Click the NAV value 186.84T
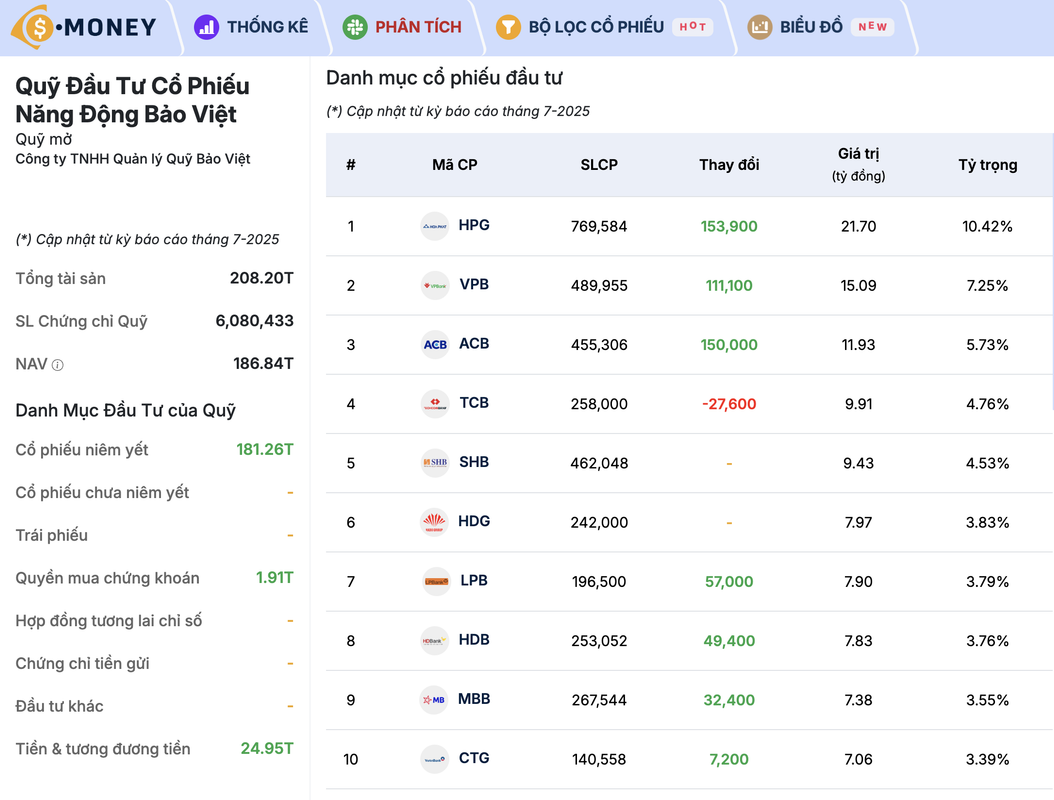The image size is (1054, 800). click(264, 364)
